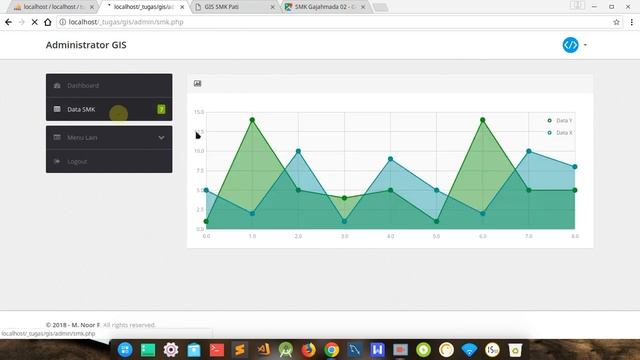The height and width of the screenshot is (360, 640).
Task: Open the W app icon in dock
Action: pyautogui.click(x=378, y=350)
